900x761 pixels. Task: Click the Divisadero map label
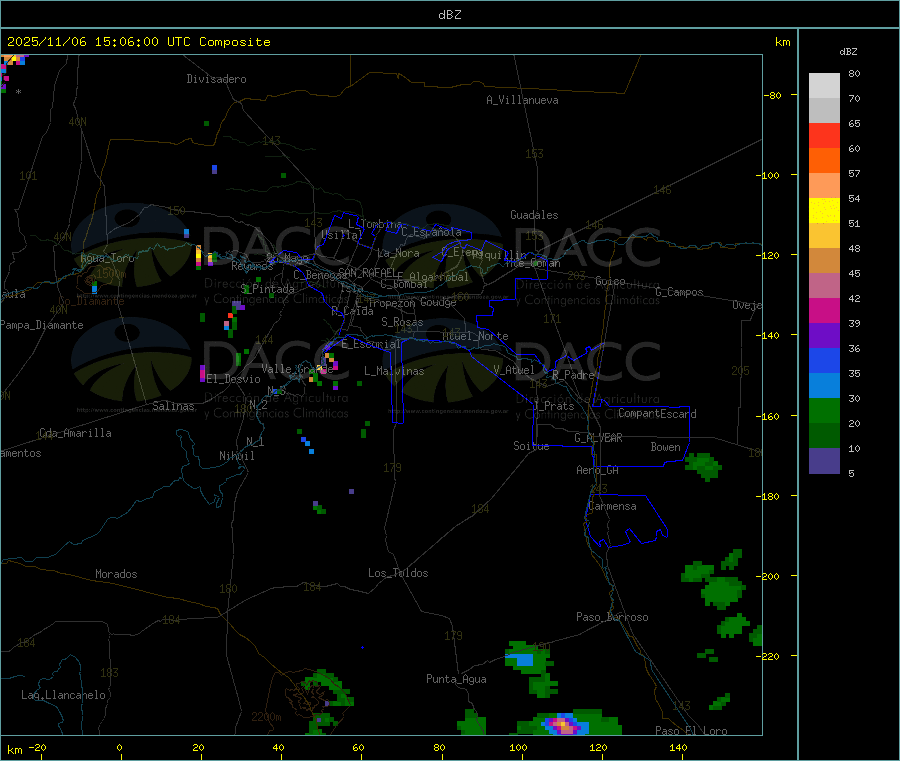click(216, 79)
